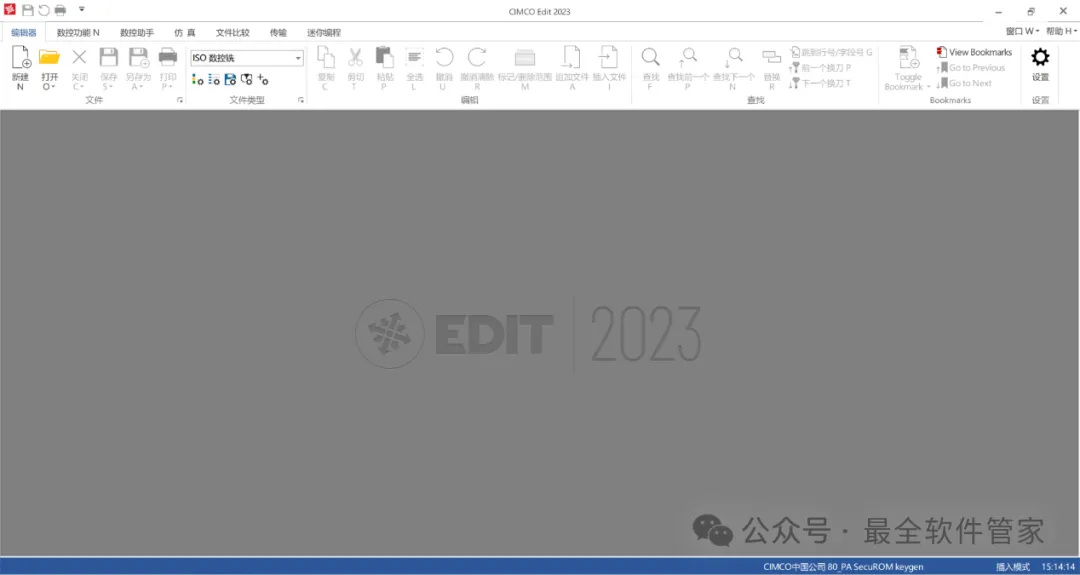This screenshot has height=575, width=1080.
Task: Click the plus-gear add file type icon
Action: point(262,80)
